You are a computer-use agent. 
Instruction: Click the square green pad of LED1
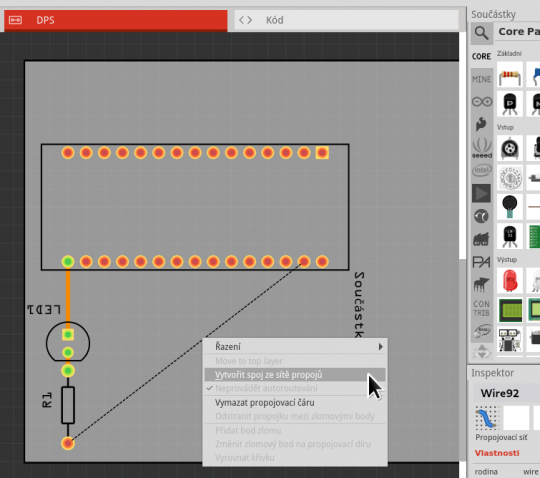[68, 334]
